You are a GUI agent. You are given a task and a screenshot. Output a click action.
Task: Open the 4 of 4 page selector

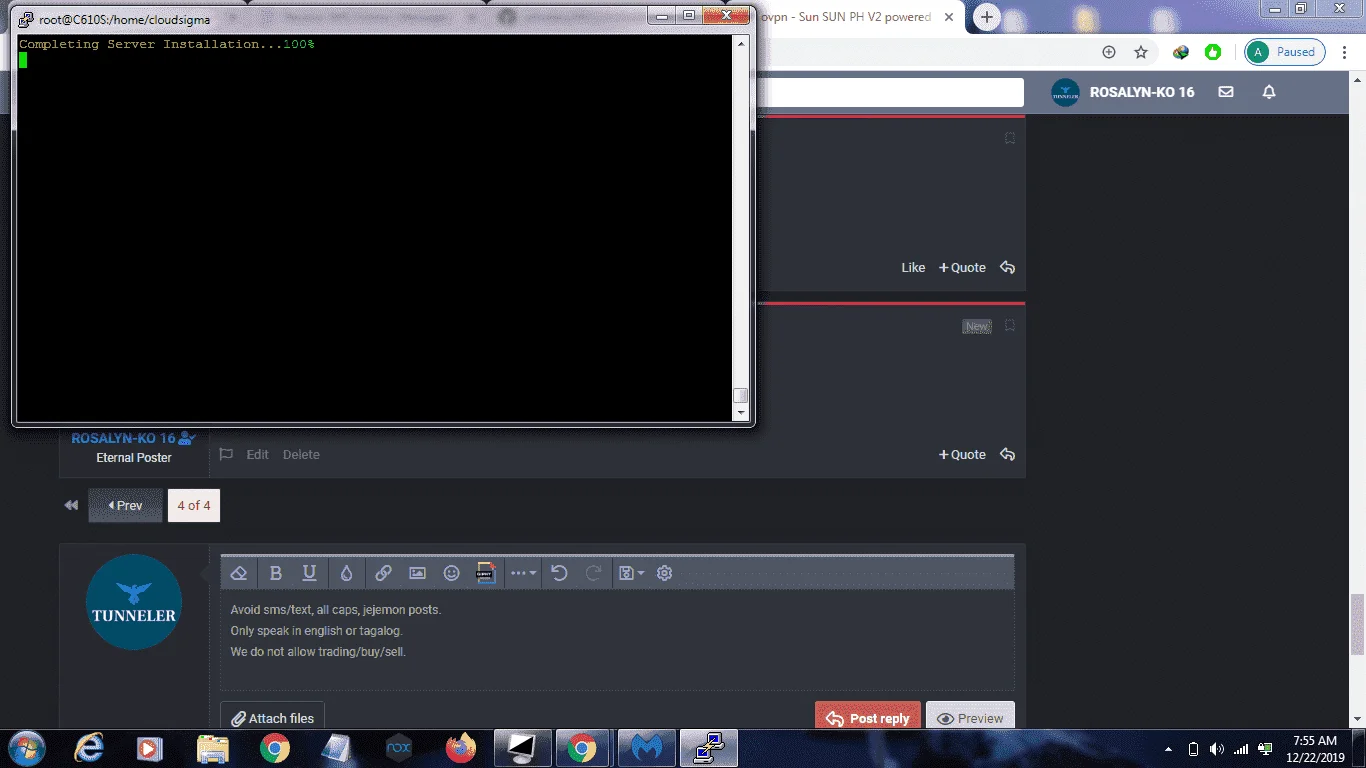coord(194,505)
